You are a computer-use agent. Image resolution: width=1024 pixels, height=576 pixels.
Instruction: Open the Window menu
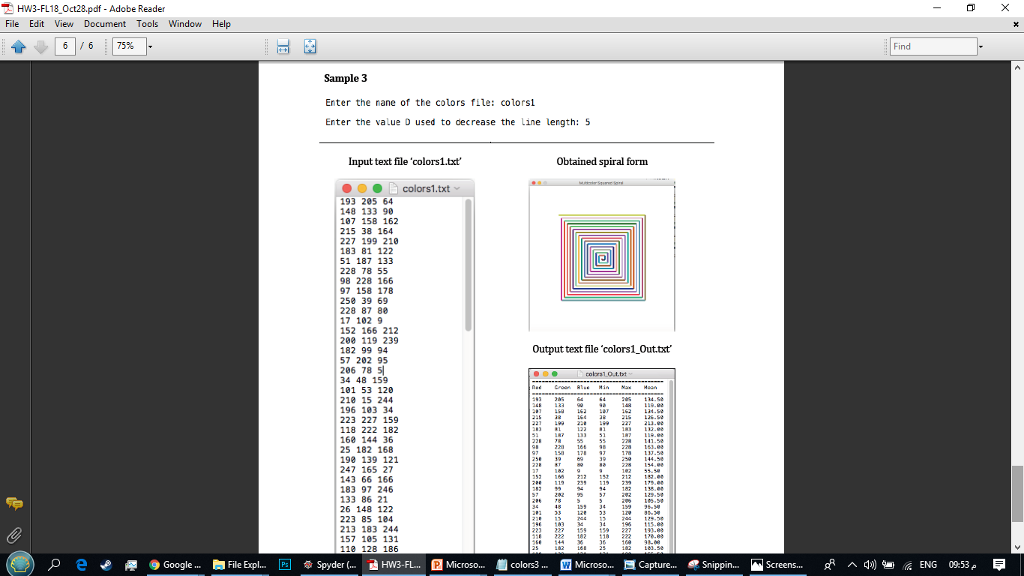tap(186, 23)
